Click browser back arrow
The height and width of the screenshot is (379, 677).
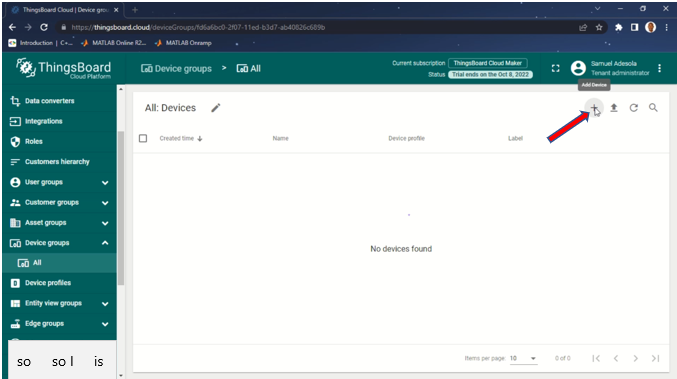click(12, 27)
